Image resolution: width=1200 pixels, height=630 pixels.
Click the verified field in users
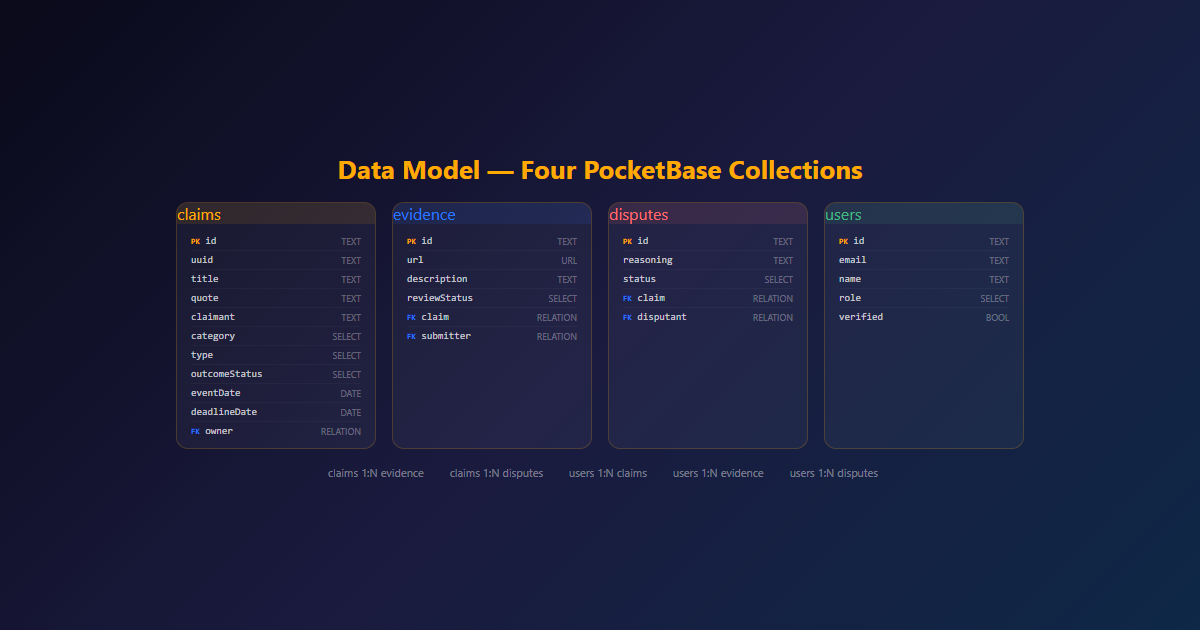coord(924,317)
